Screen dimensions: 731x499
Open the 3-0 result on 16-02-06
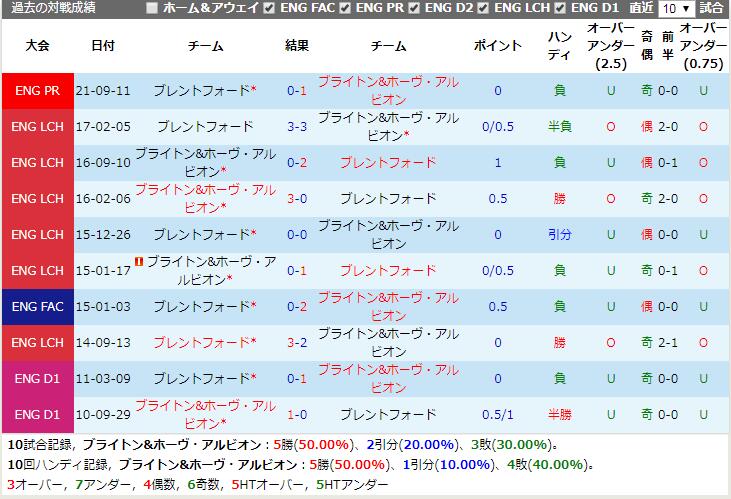click(x=297, y=199)
